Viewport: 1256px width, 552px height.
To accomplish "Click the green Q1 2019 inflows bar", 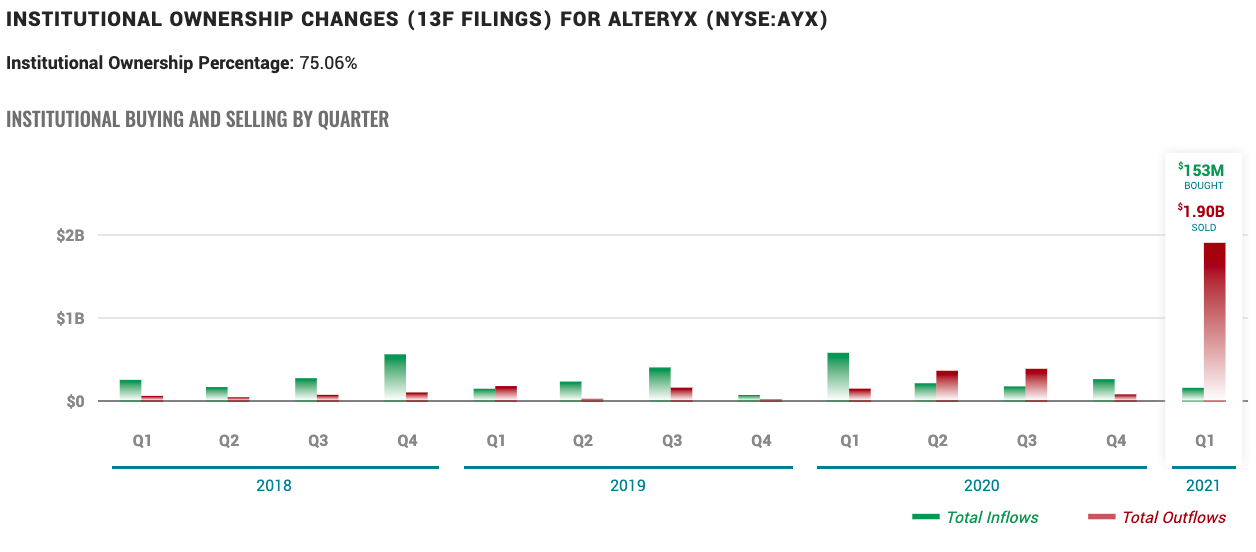I will (484, 395).
